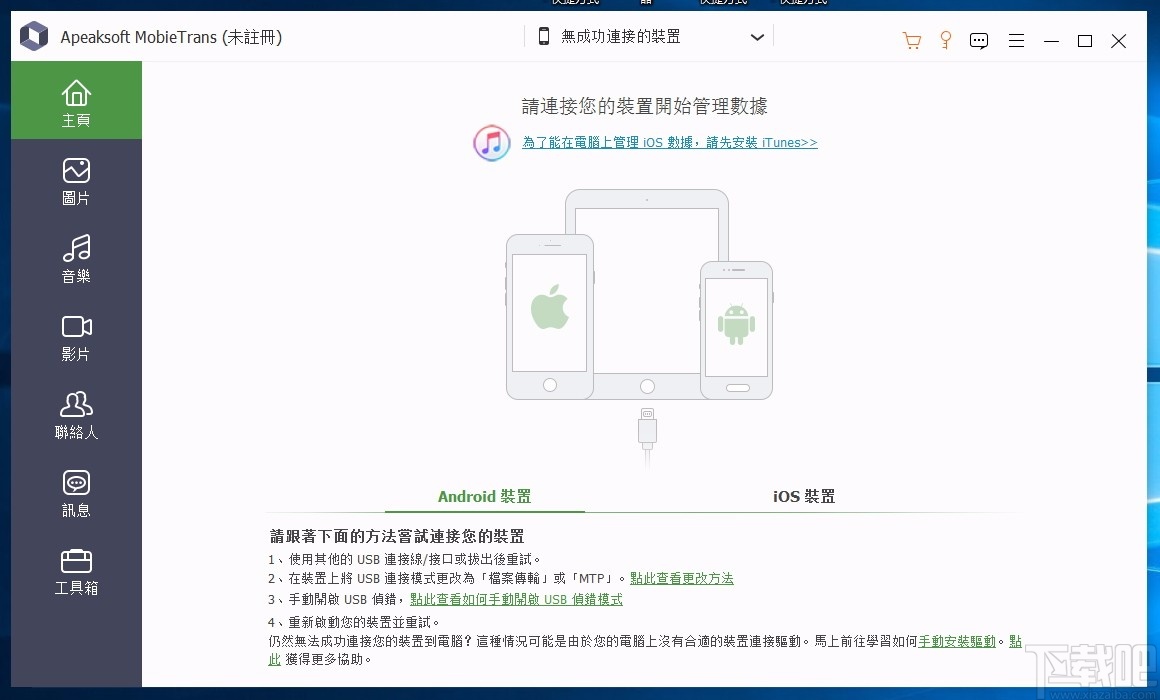This screenshot has height=700, width=1160.
Task: Open the hamburger menu
Action: 1016,41
